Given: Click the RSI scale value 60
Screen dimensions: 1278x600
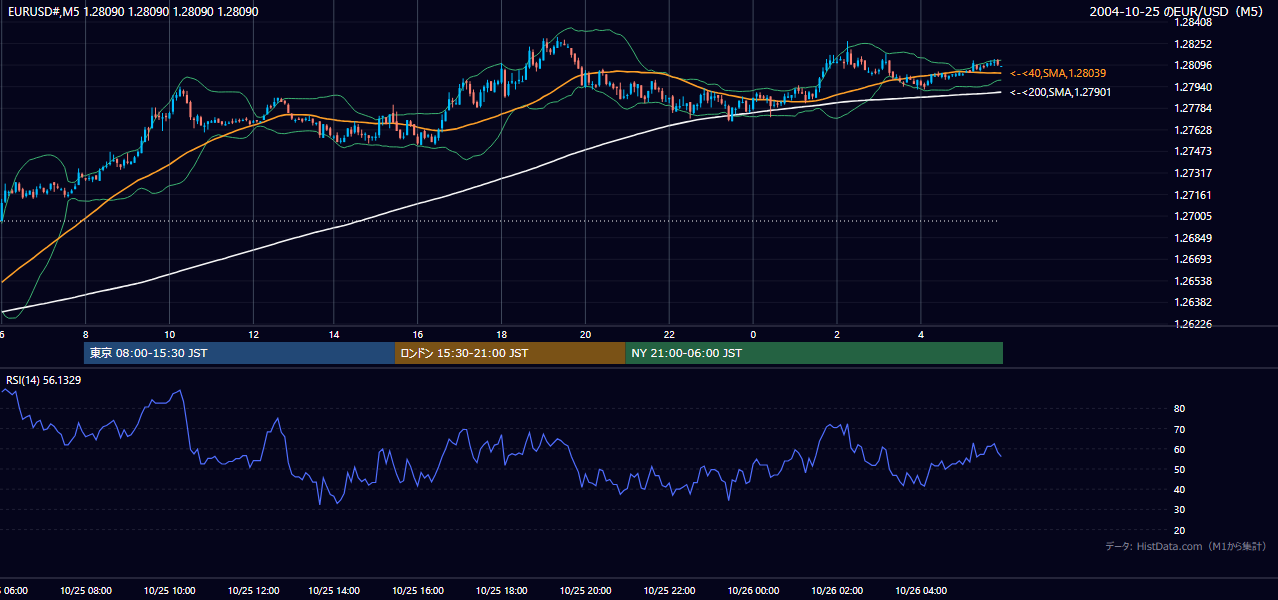Looking at the screenshot, I should point(1180,449).
